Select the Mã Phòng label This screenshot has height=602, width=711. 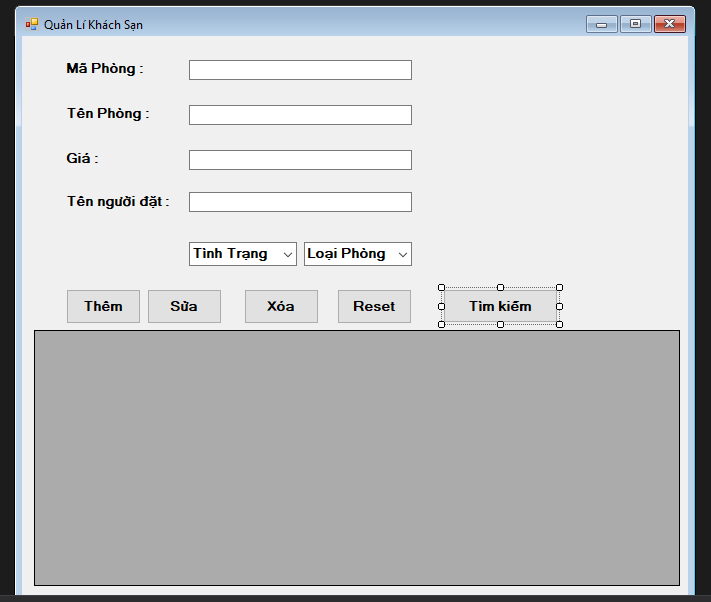(105, 68)
